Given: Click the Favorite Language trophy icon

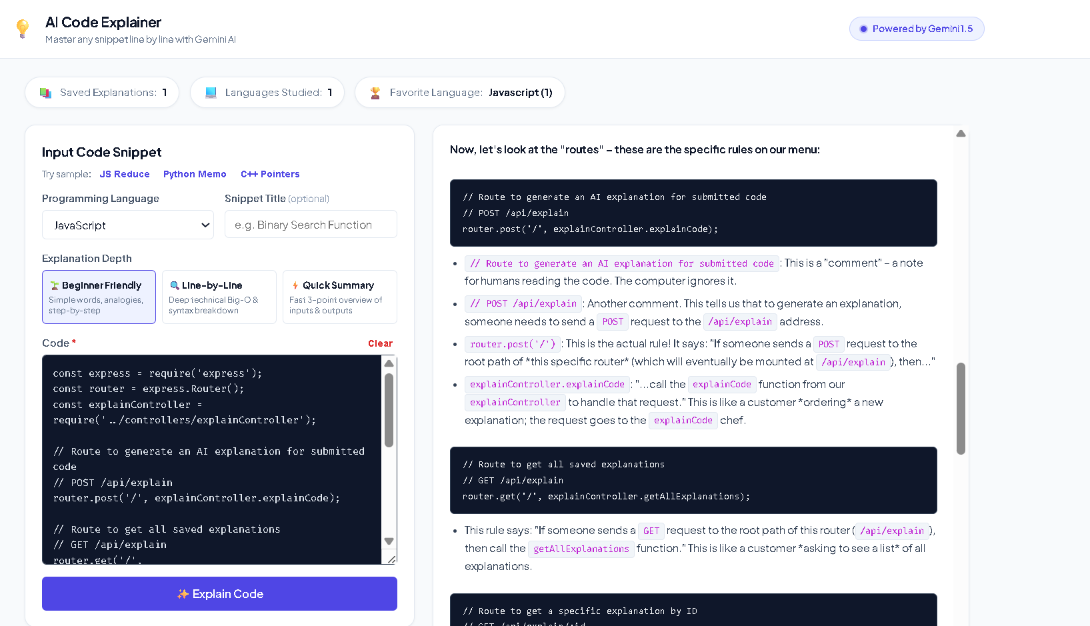Looking at the screenshot, I should (x=375, y=92).
